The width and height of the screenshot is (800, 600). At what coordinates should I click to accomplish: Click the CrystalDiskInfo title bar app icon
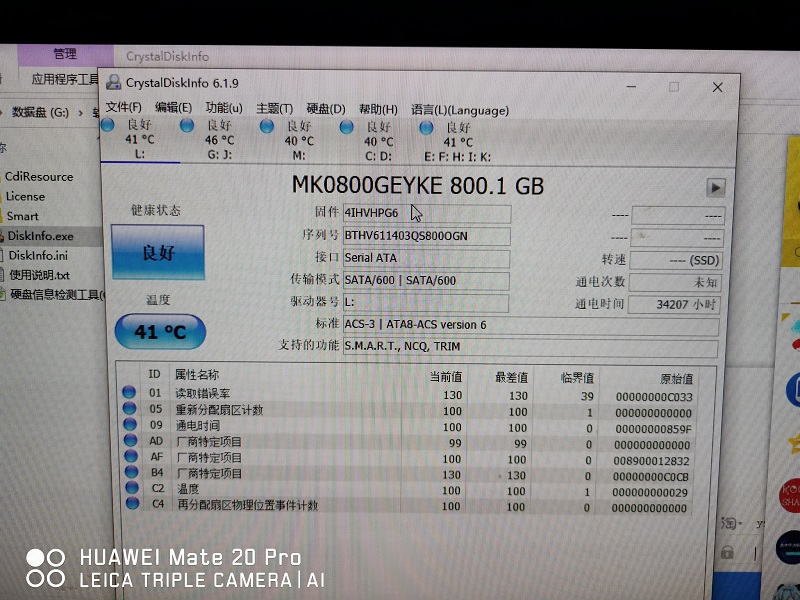(113, 82)
